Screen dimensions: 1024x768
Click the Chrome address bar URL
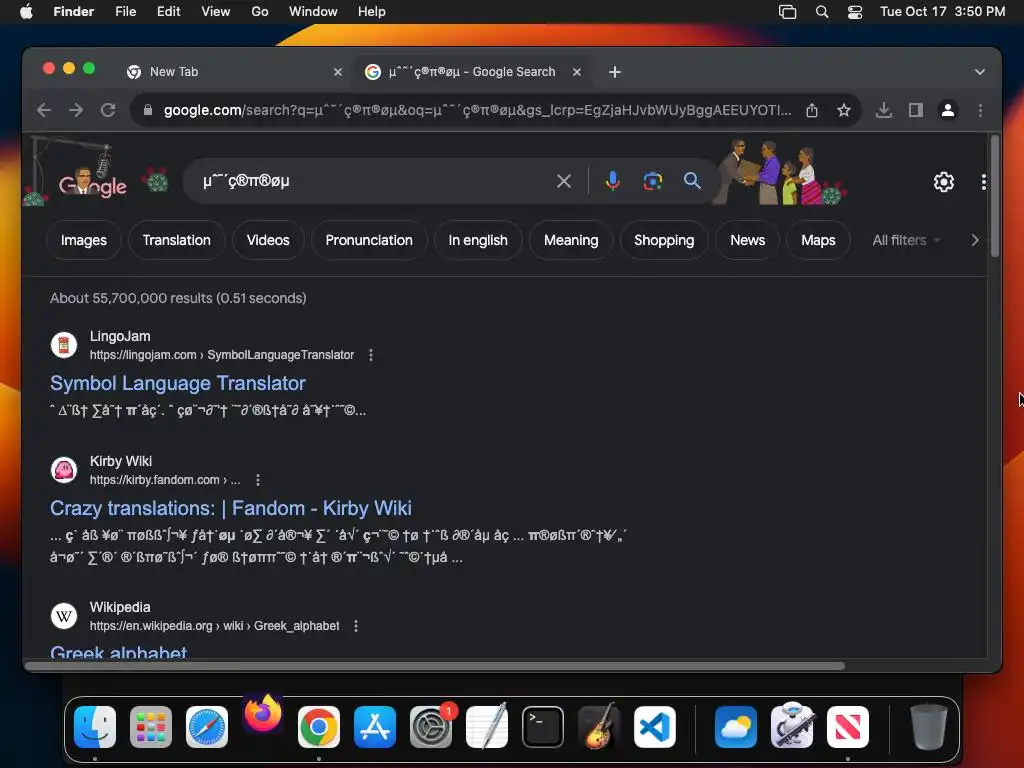(477, 110)
